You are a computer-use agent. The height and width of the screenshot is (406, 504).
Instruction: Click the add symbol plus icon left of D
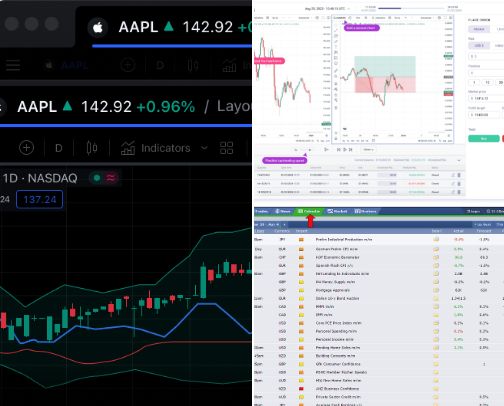click(26, 148)
